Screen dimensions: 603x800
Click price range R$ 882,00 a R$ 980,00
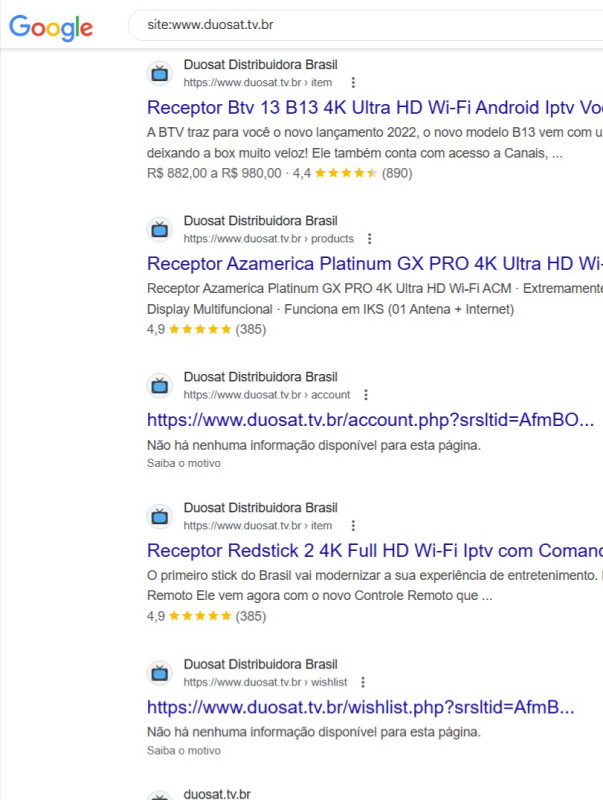point(214,173)
